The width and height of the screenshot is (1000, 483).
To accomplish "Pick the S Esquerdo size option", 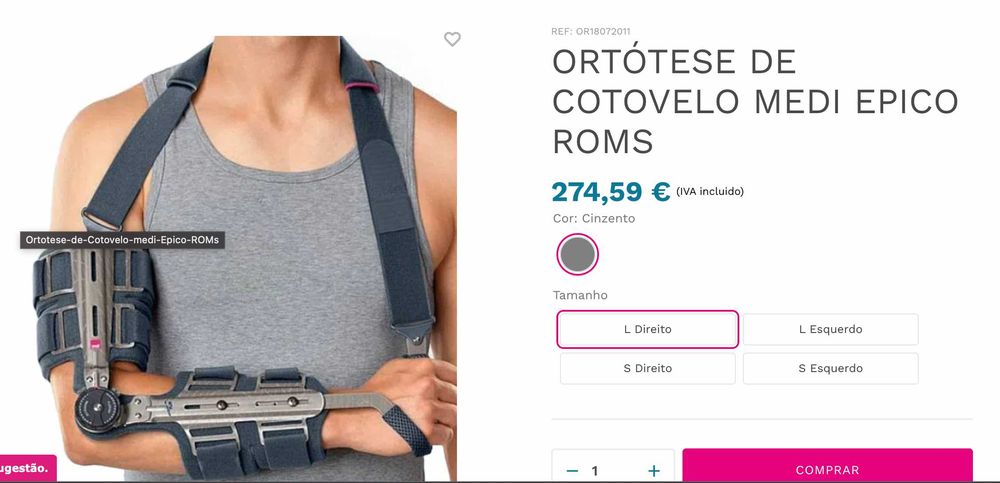I will click(830, 368).
